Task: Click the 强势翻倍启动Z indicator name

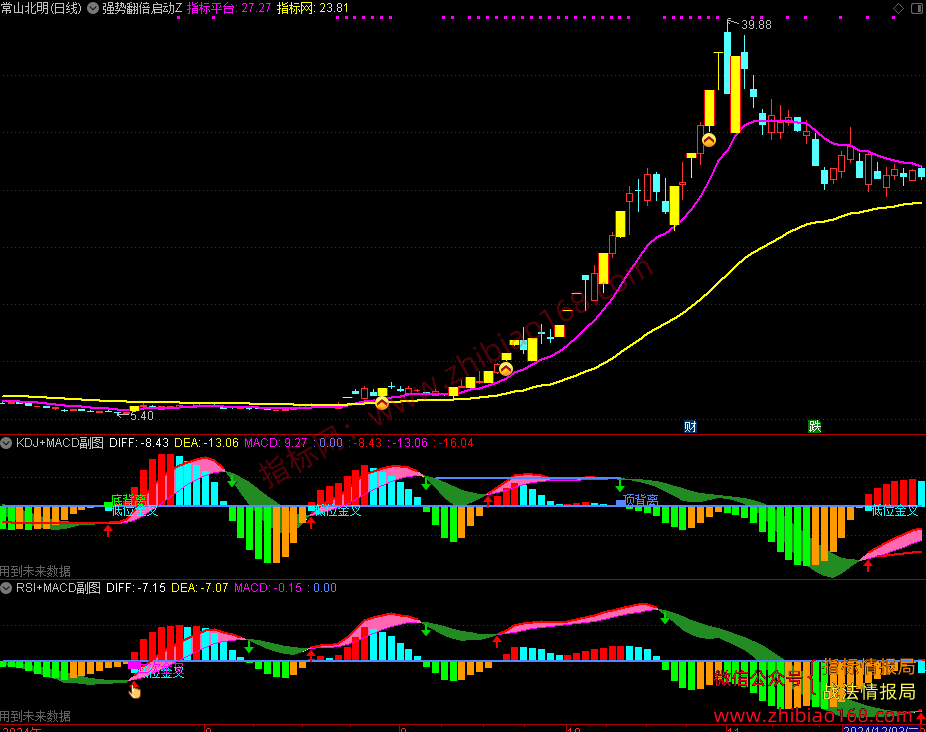Action: pyautogui.click(x=142, y=8)
